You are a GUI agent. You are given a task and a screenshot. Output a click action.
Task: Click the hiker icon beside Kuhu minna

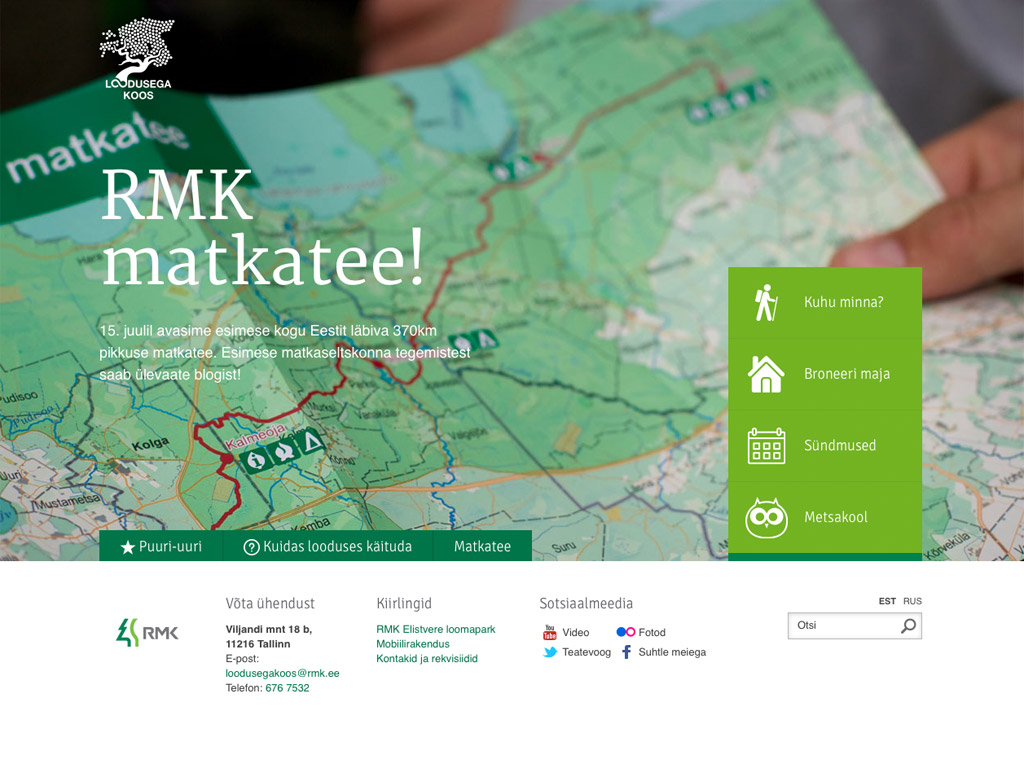[x=766, y=302]
